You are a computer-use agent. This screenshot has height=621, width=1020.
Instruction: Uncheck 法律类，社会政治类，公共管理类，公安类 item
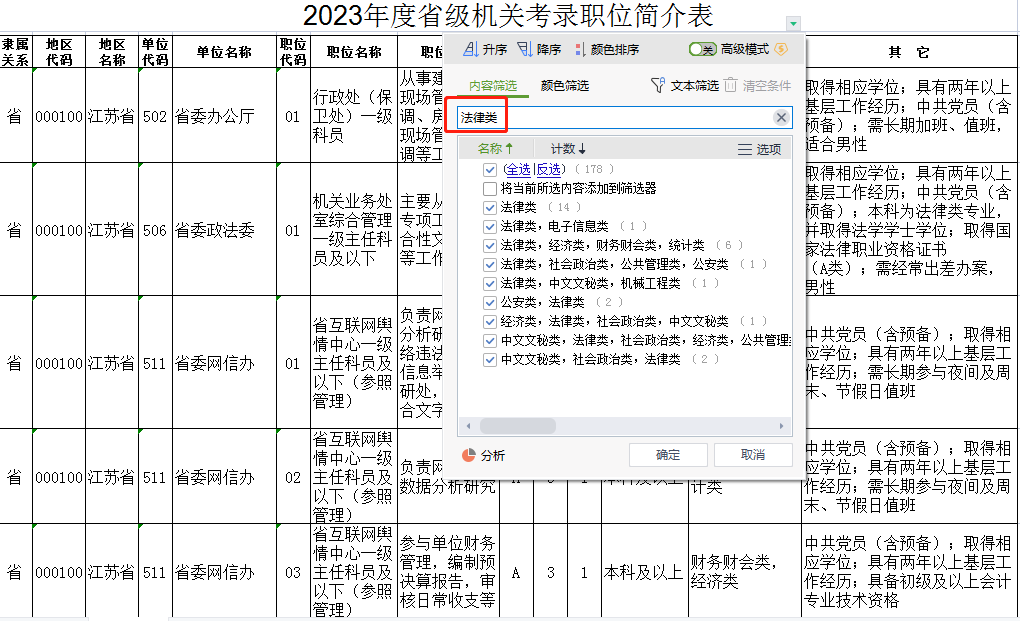(x=490, y=265)
